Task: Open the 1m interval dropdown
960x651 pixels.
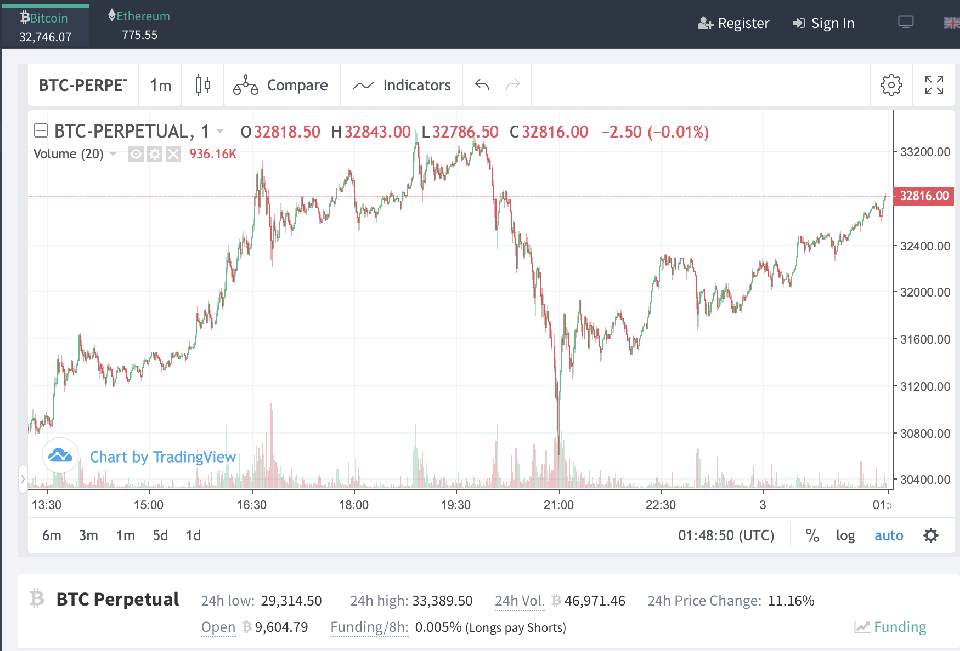Action: pos(160,85)
